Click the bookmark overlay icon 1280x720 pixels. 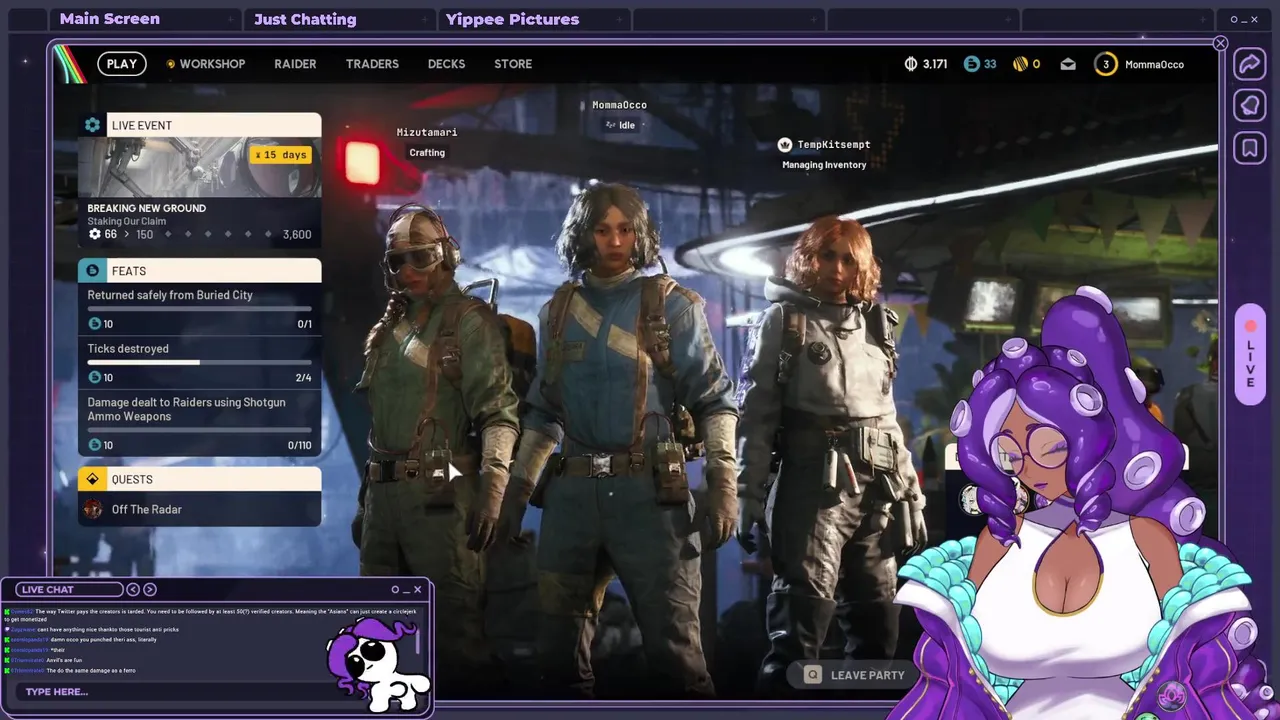(1250, 149)
